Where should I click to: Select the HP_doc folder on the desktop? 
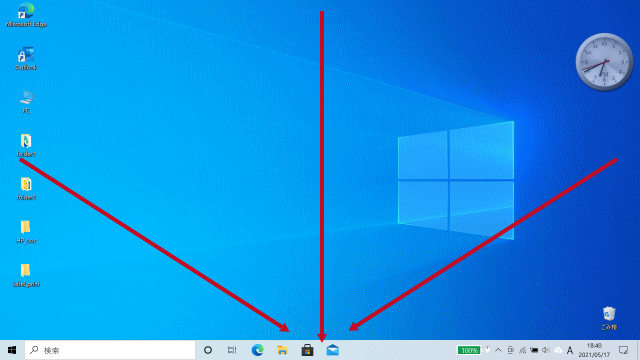tap(26, 232)
